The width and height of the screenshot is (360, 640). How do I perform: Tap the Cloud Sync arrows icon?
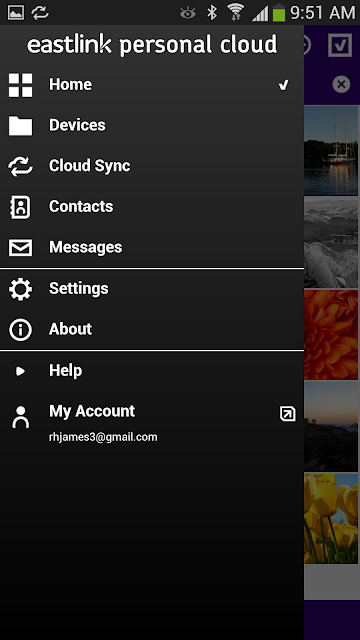click(20, 166)
